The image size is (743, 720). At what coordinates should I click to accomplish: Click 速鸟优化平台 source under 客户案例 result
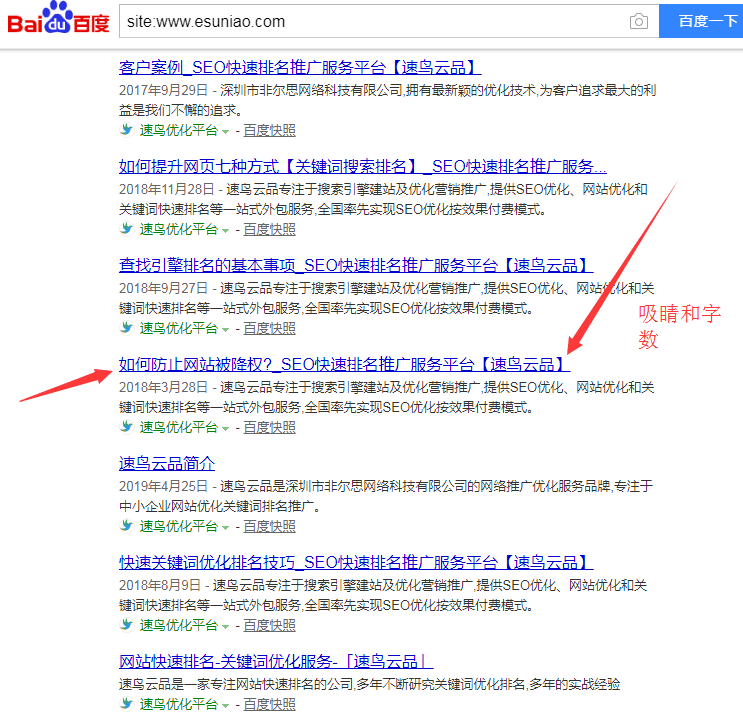point(179,130)
